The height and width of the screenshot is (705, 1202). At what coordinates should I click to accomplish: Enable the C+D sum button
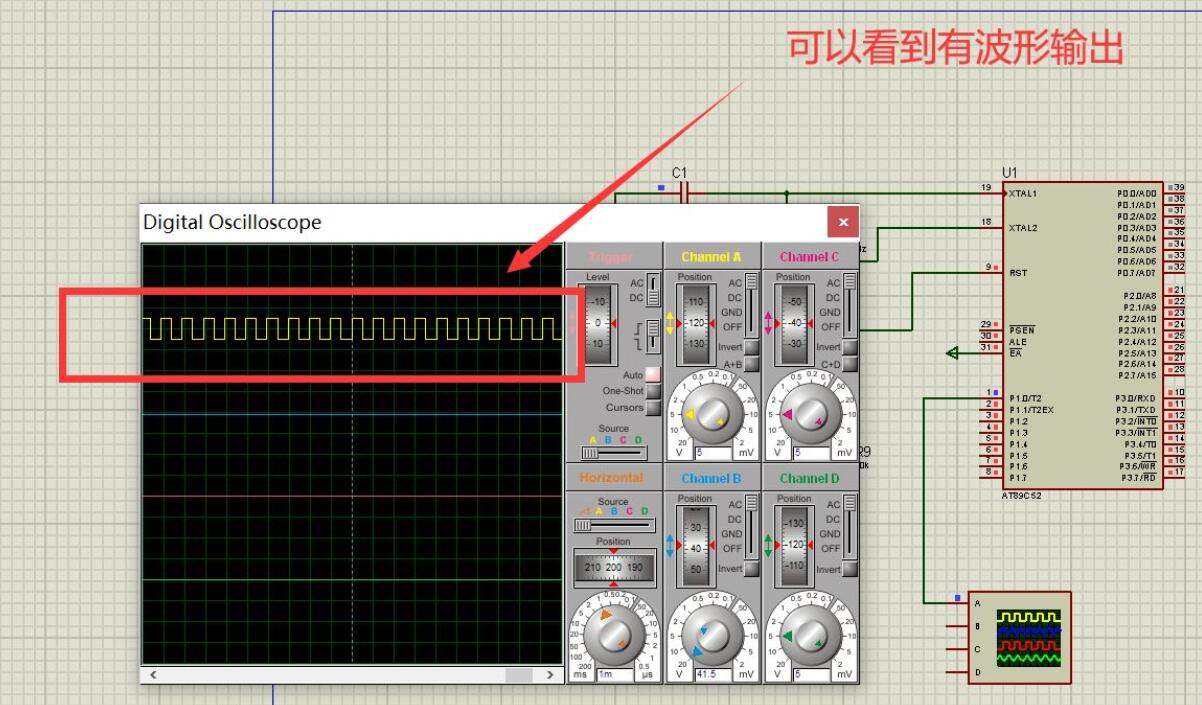[850, 364]
